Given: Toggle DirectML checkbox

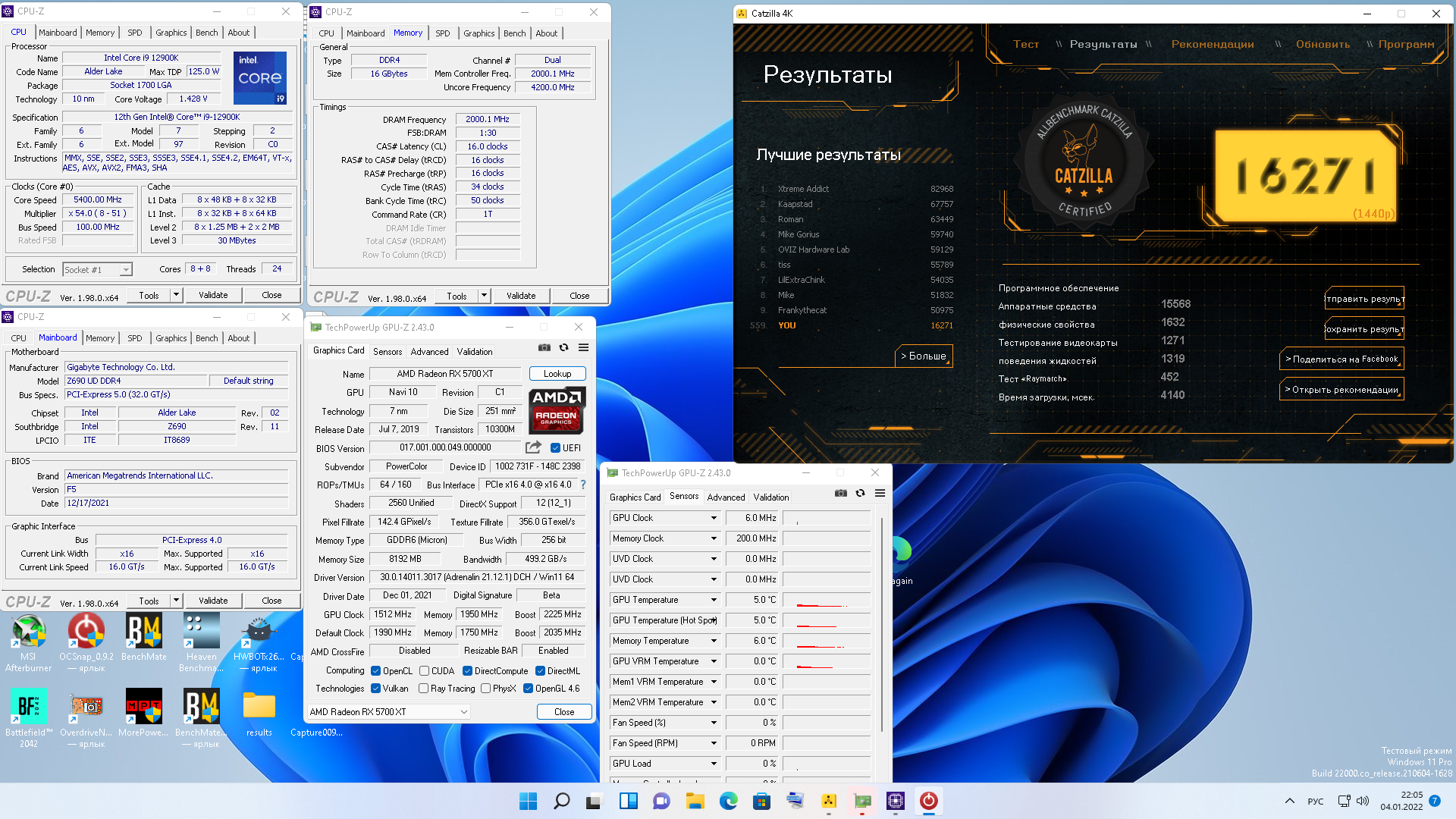Looking at the screenshot, I should 540,671.
